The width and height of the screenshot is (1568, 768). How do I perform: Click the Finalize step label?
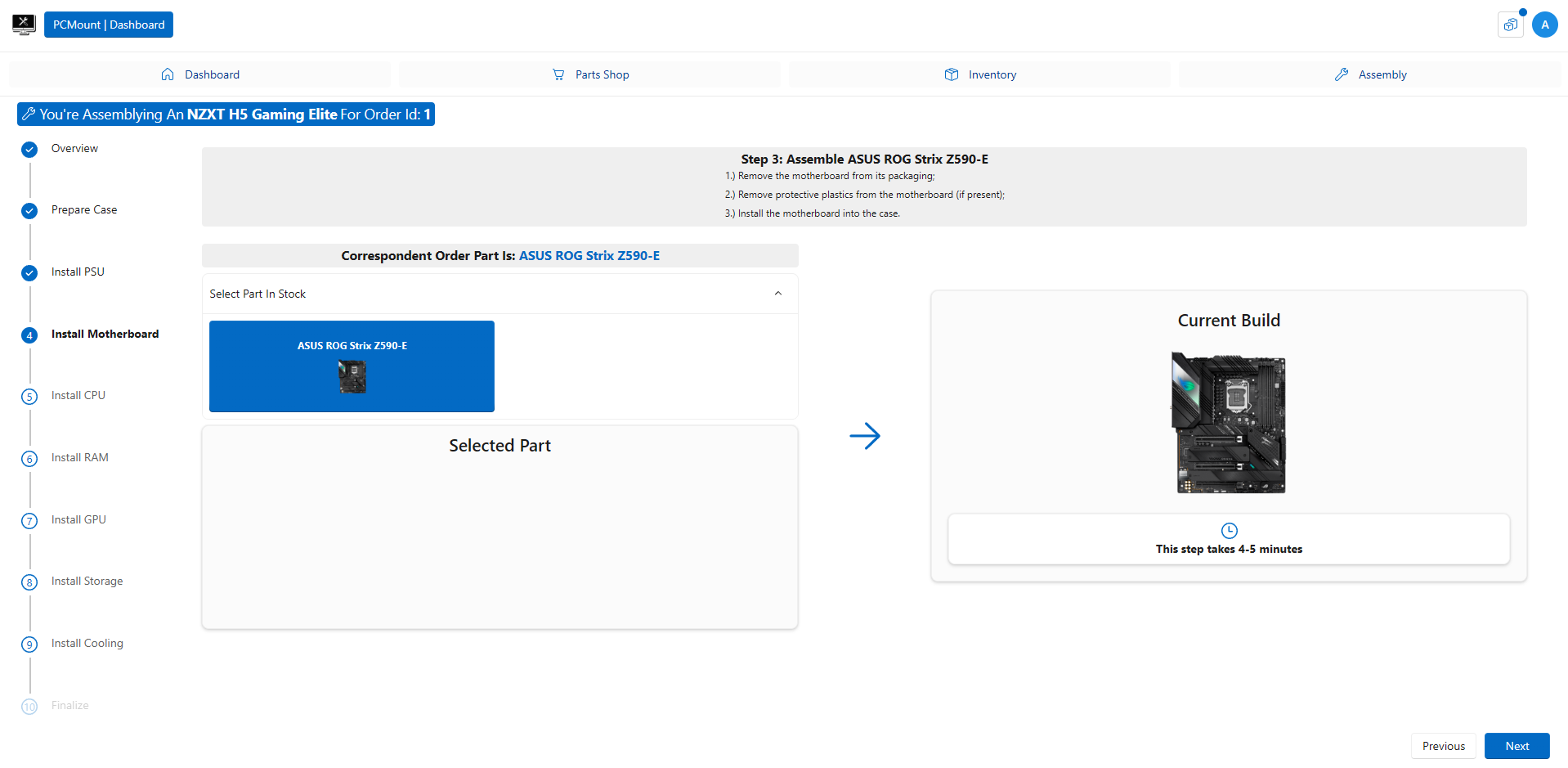(70, 705)
